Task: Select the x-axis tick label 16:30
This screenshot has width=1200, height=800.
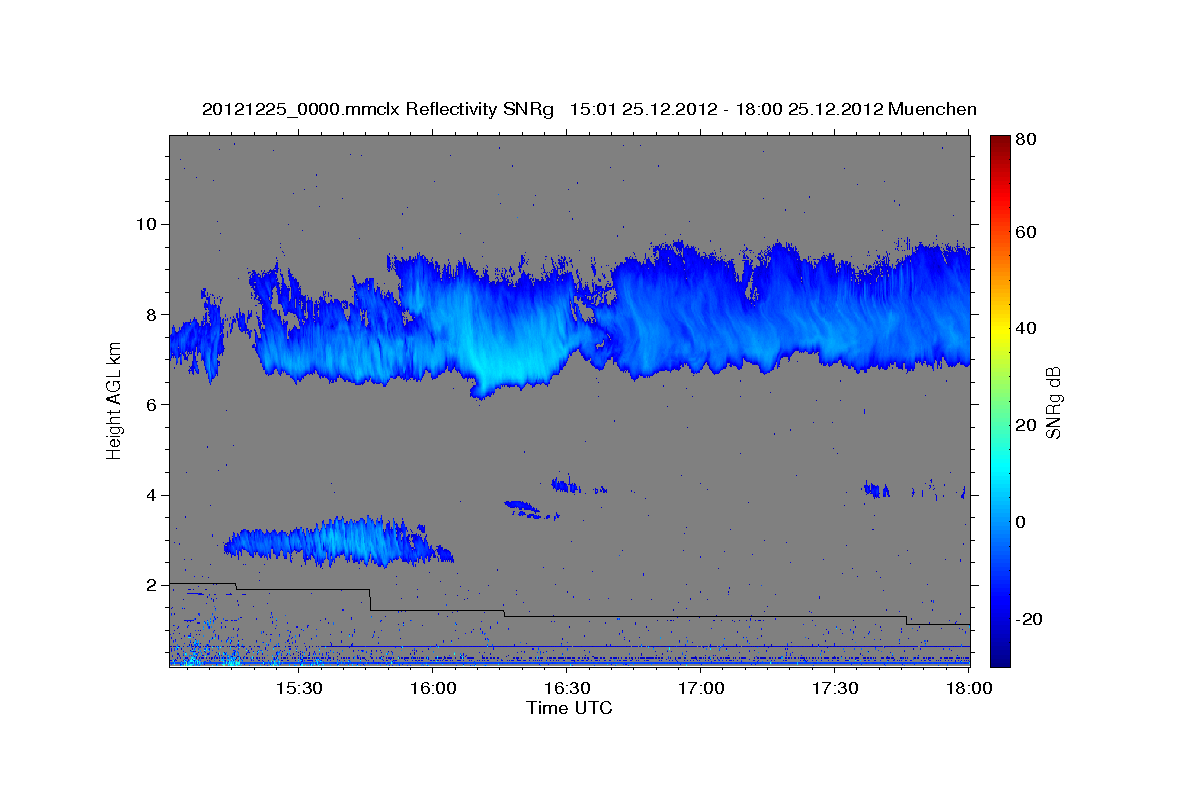Action: 567,688
